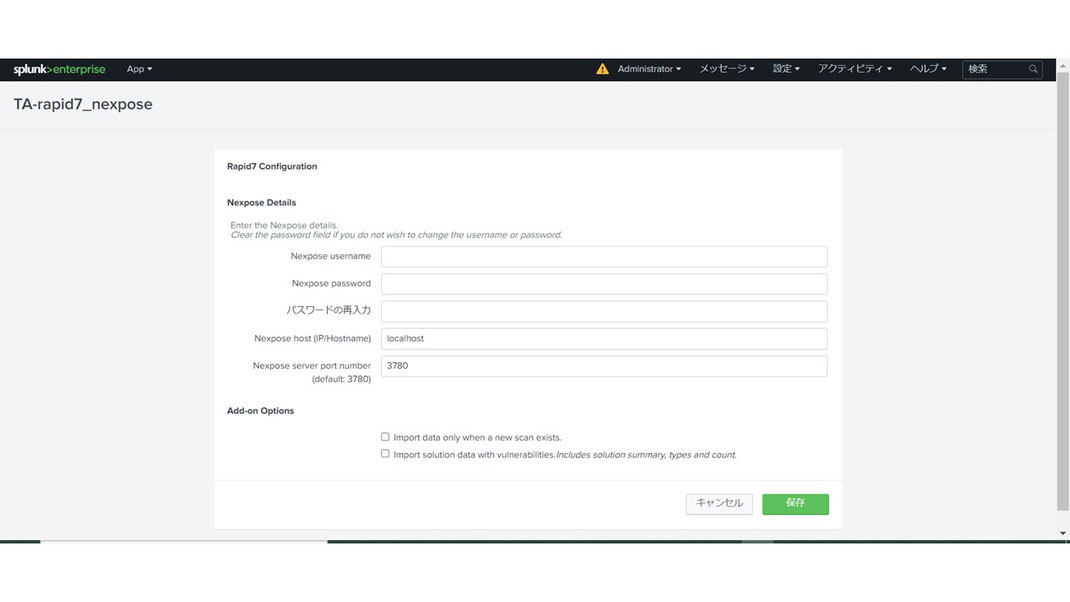Screen dimensions: 1070x602
Task: Click the scrollbar down arrow
Action: (x=1062, y=533)
